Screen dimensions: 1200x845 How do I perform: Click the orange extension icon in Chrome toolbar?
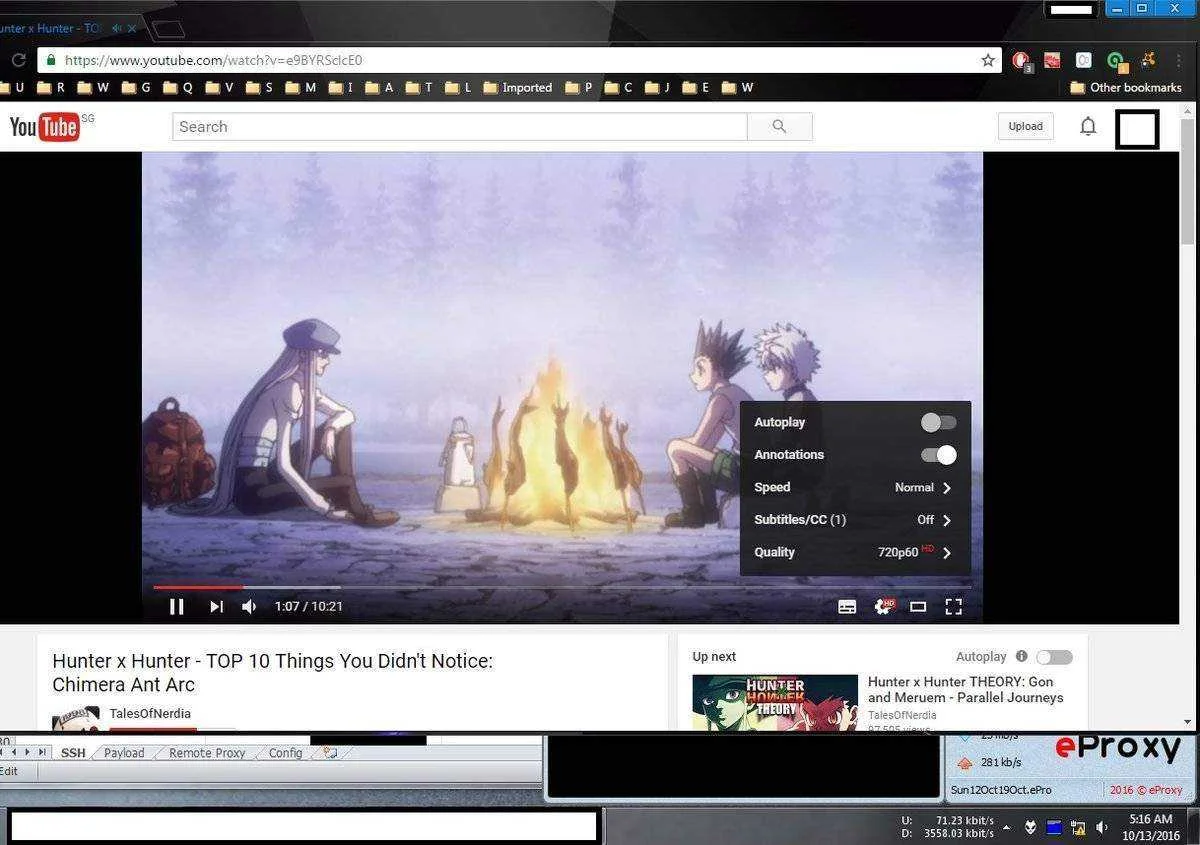[x=1150, y=60]
